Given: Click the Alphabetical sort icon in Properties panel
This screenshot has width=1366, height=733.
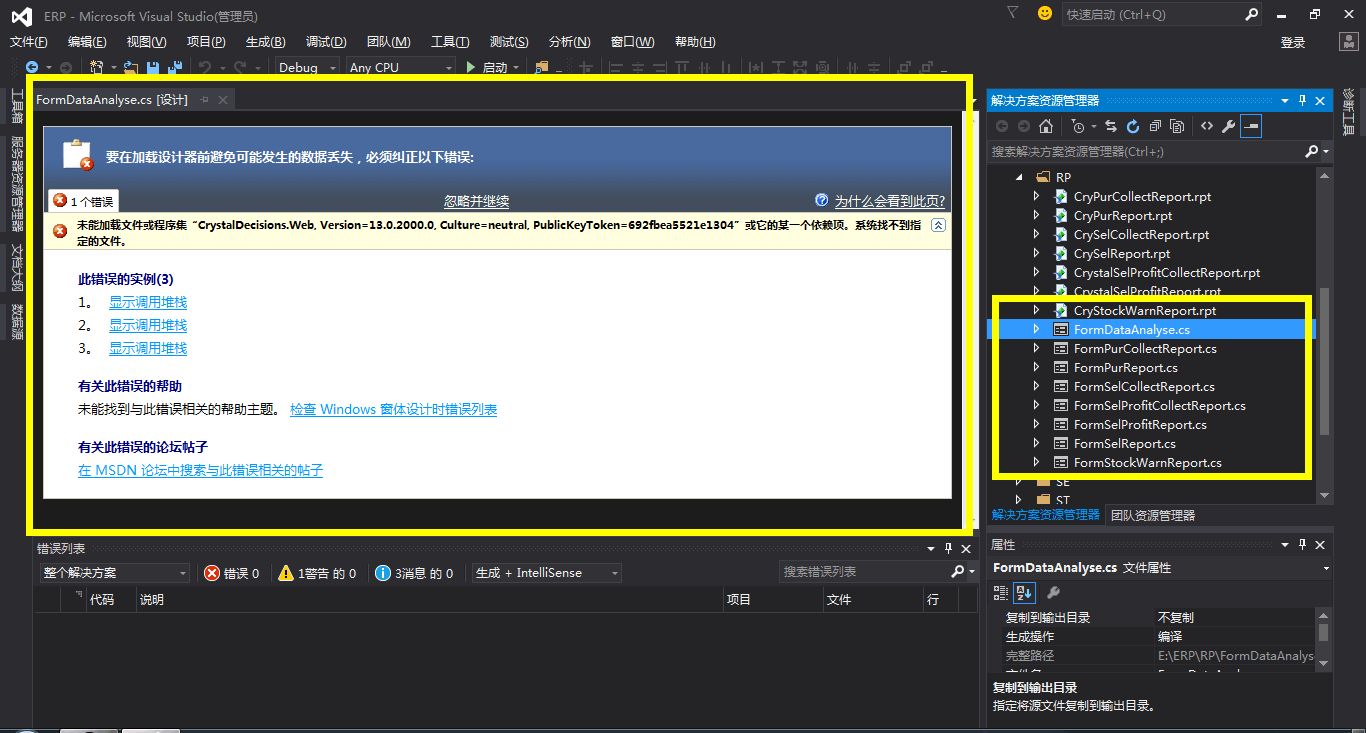Looking at the screenshot, I should click(x=1024, y=592).
